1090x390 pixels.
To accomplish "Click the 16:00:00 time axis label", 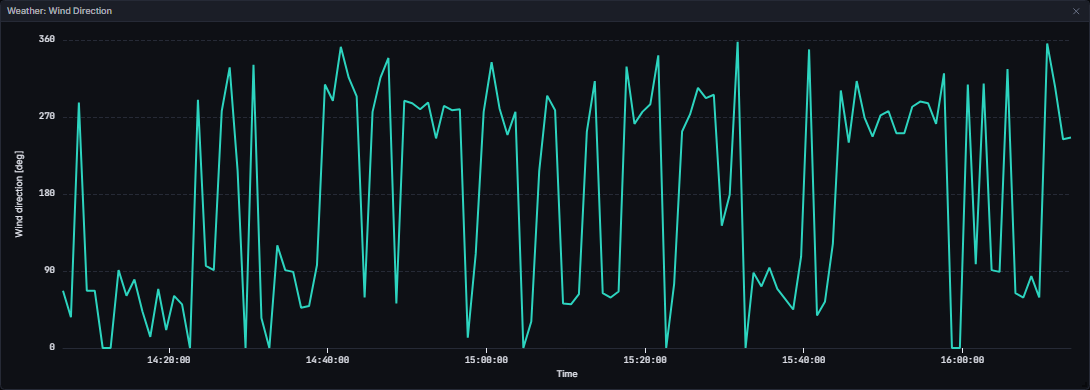I will point(962,359).
